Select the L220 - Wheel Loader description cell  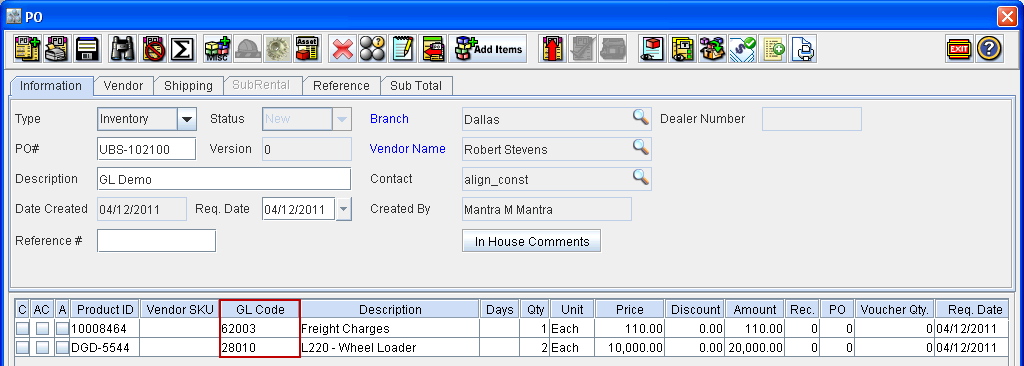tap(390, 348)
